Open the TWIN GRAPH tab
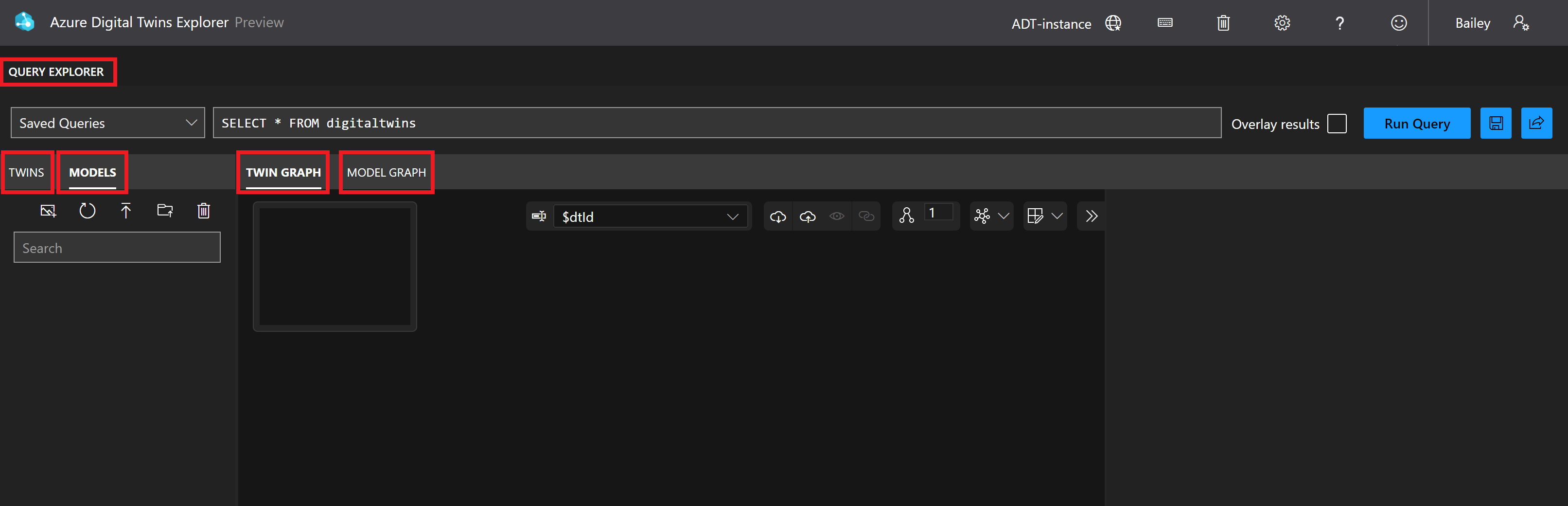This screenshot has width=1568, height=506. (x=283, y=172)
